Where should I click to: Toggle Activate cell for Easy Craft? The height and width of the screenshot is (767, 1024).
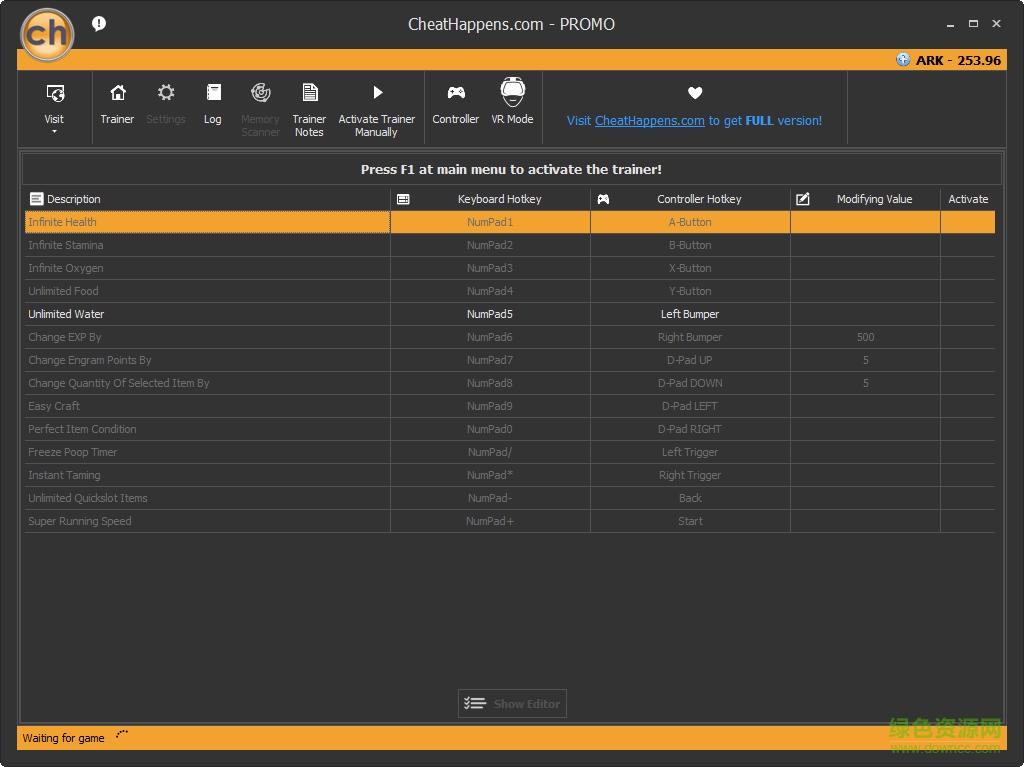point(967,406)
